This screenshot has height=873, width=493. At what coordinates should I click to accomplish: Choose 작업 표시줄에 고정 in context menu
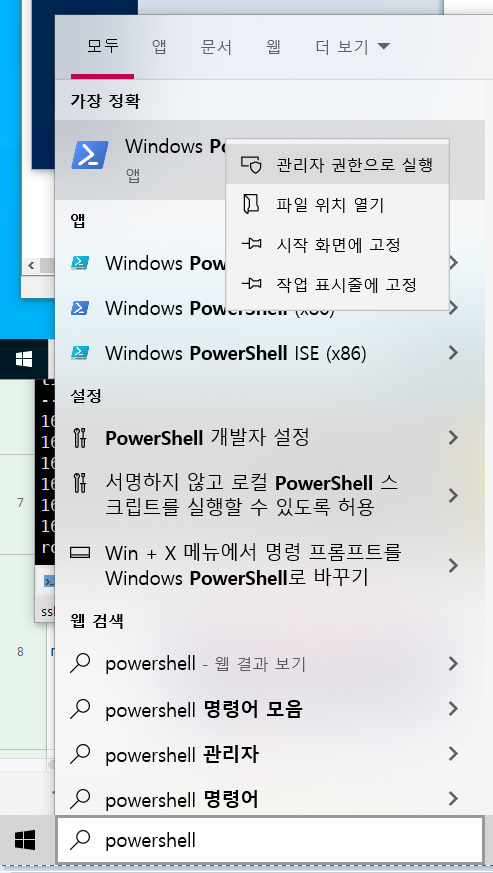338,285
